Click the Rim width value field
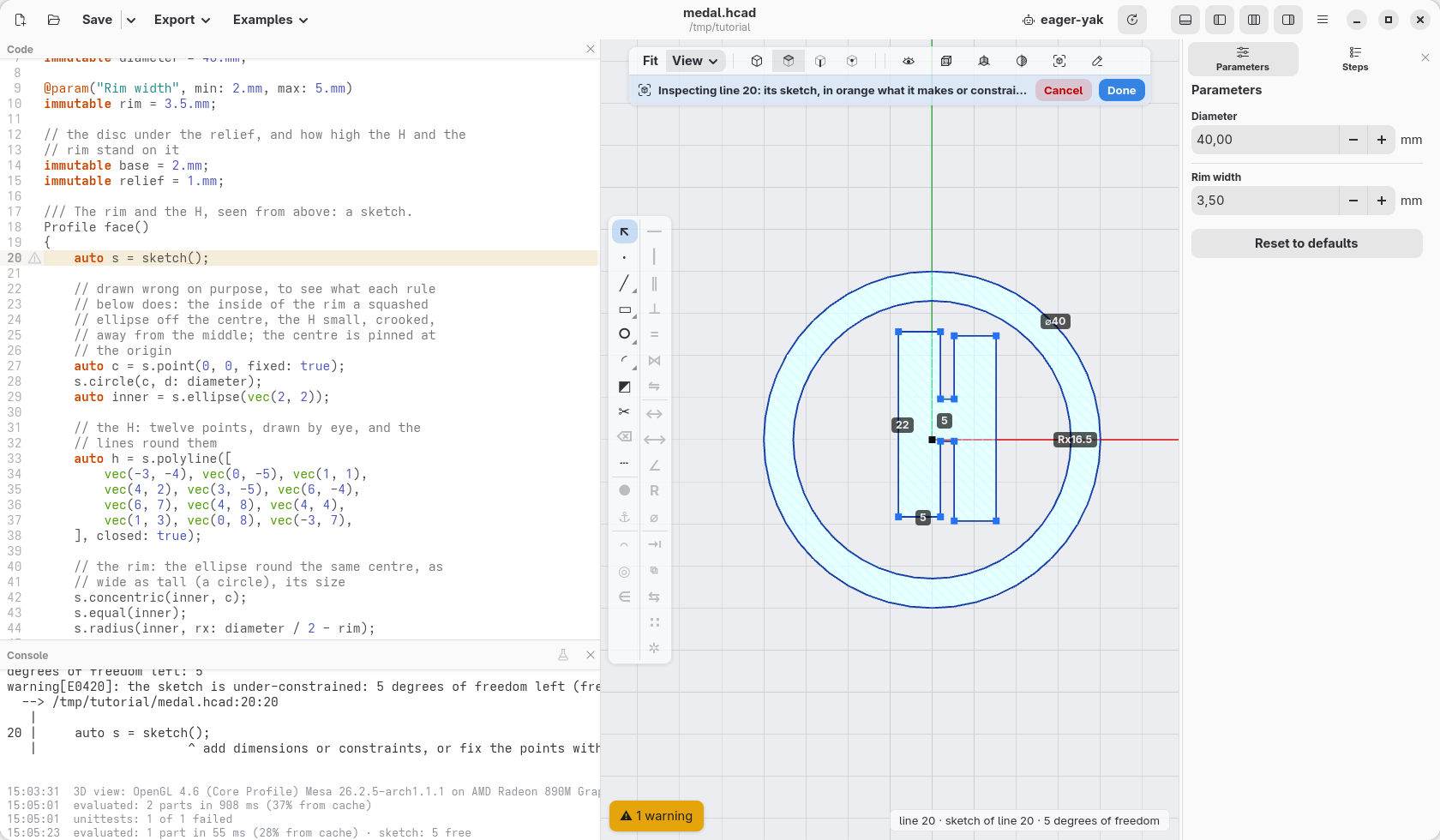The image size is (1440, 840). tap(1264, 201)
